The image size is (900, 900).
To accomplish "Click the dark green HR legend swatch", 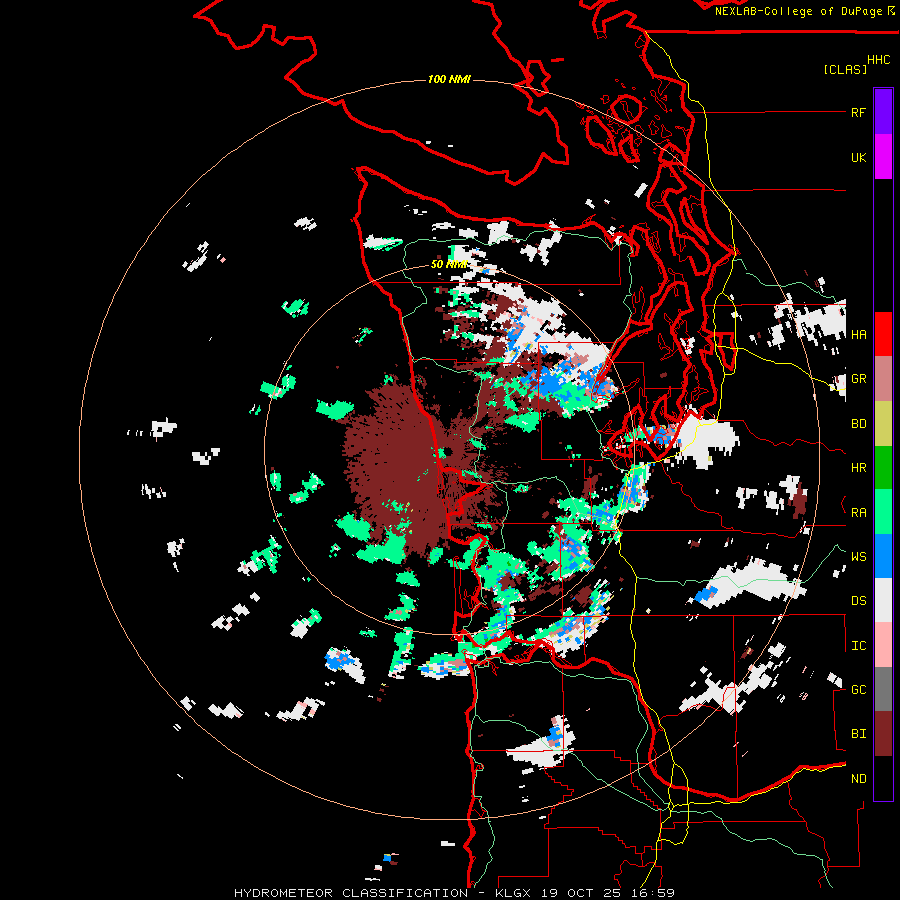I will (x=883, y=468).
